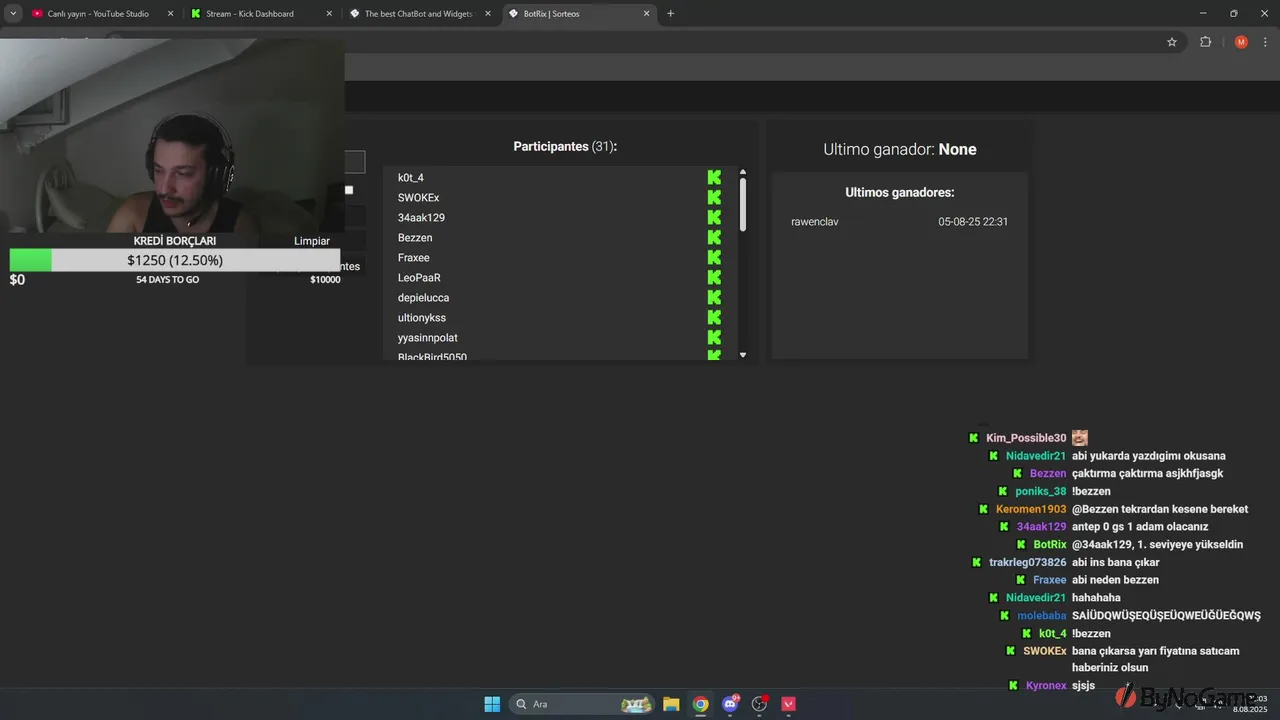Viewport: 1280px width, 720px height.
Task: Click the participants list scrollbar thumb
Action: coord(743,204)
